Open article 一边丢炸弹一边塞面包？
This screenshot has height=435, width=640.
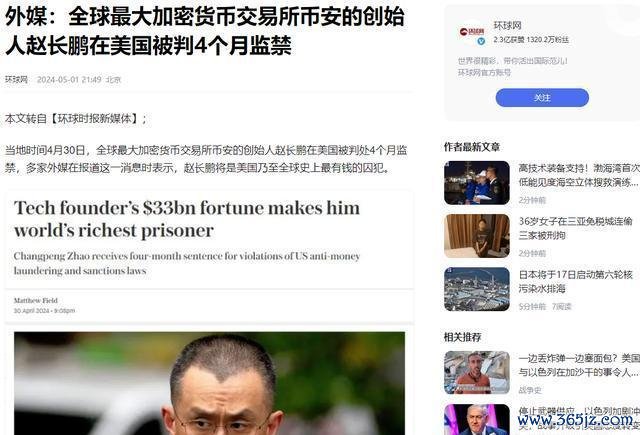point(579,365)
